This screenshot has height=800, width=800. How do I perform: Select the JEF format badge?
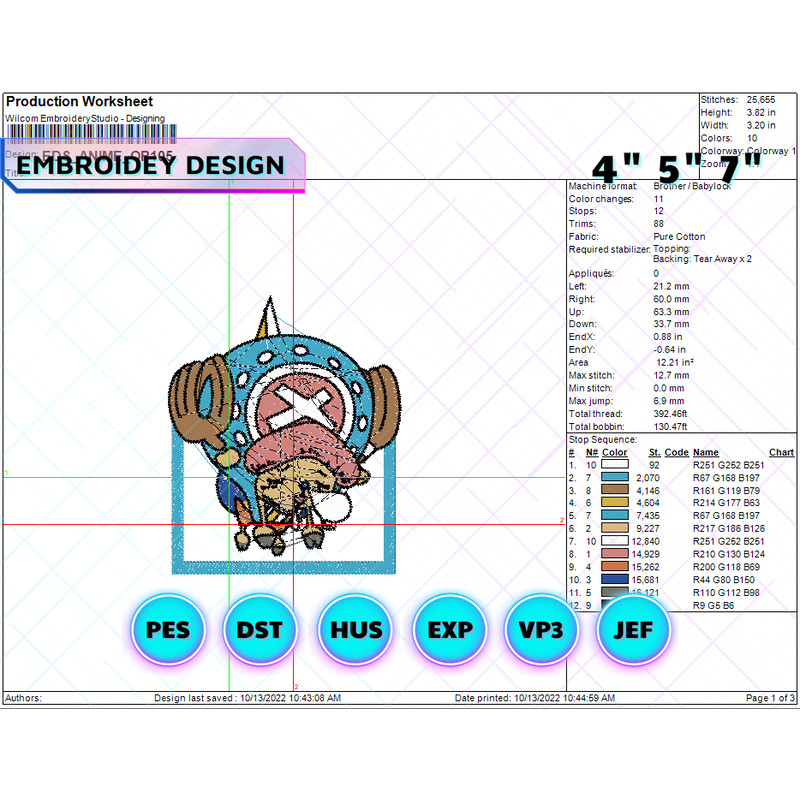tap(634, 630)
